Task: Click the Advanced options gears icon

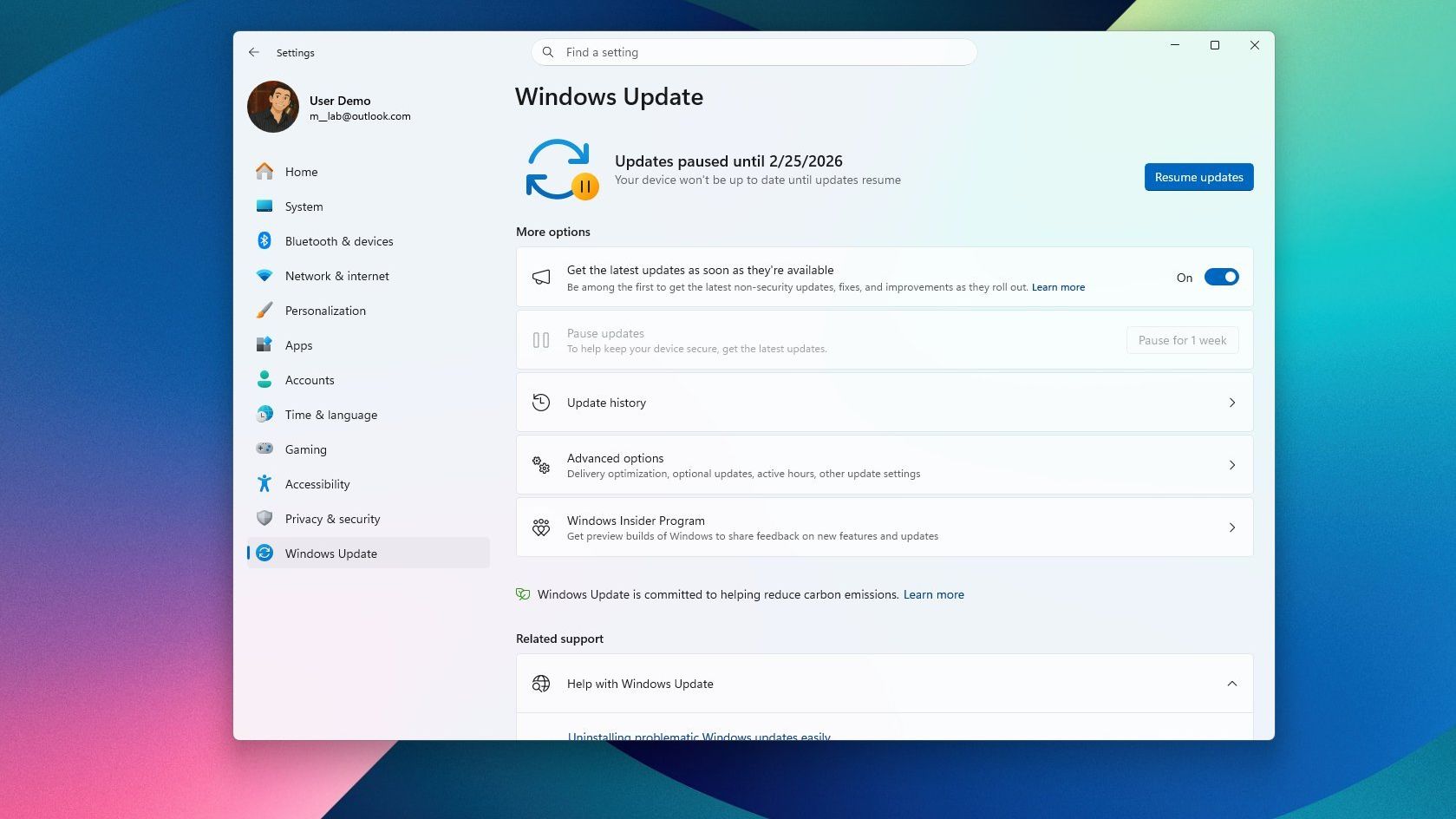Action: click(x=541, y=465)
